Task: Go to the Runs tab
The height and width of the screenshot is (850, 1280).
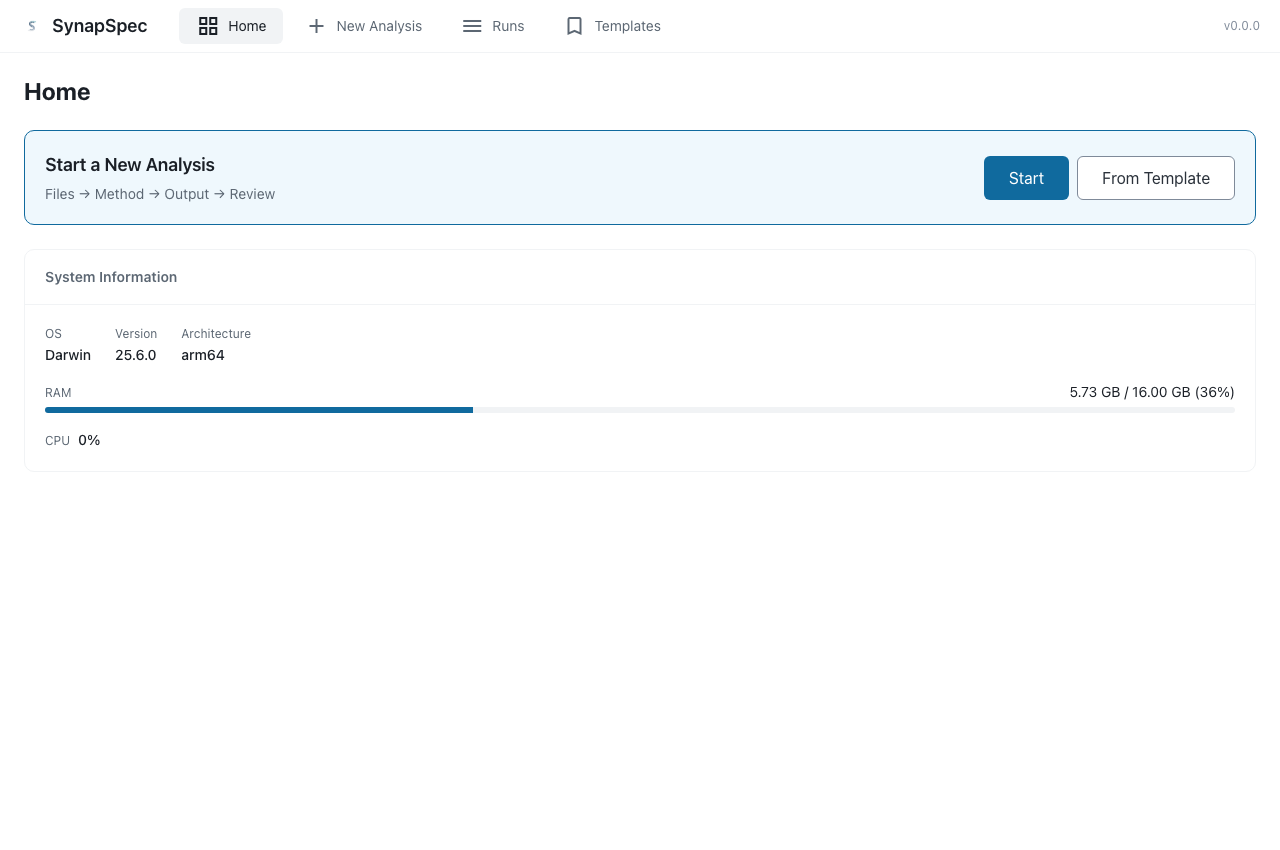Action: (x=493, y=26)
